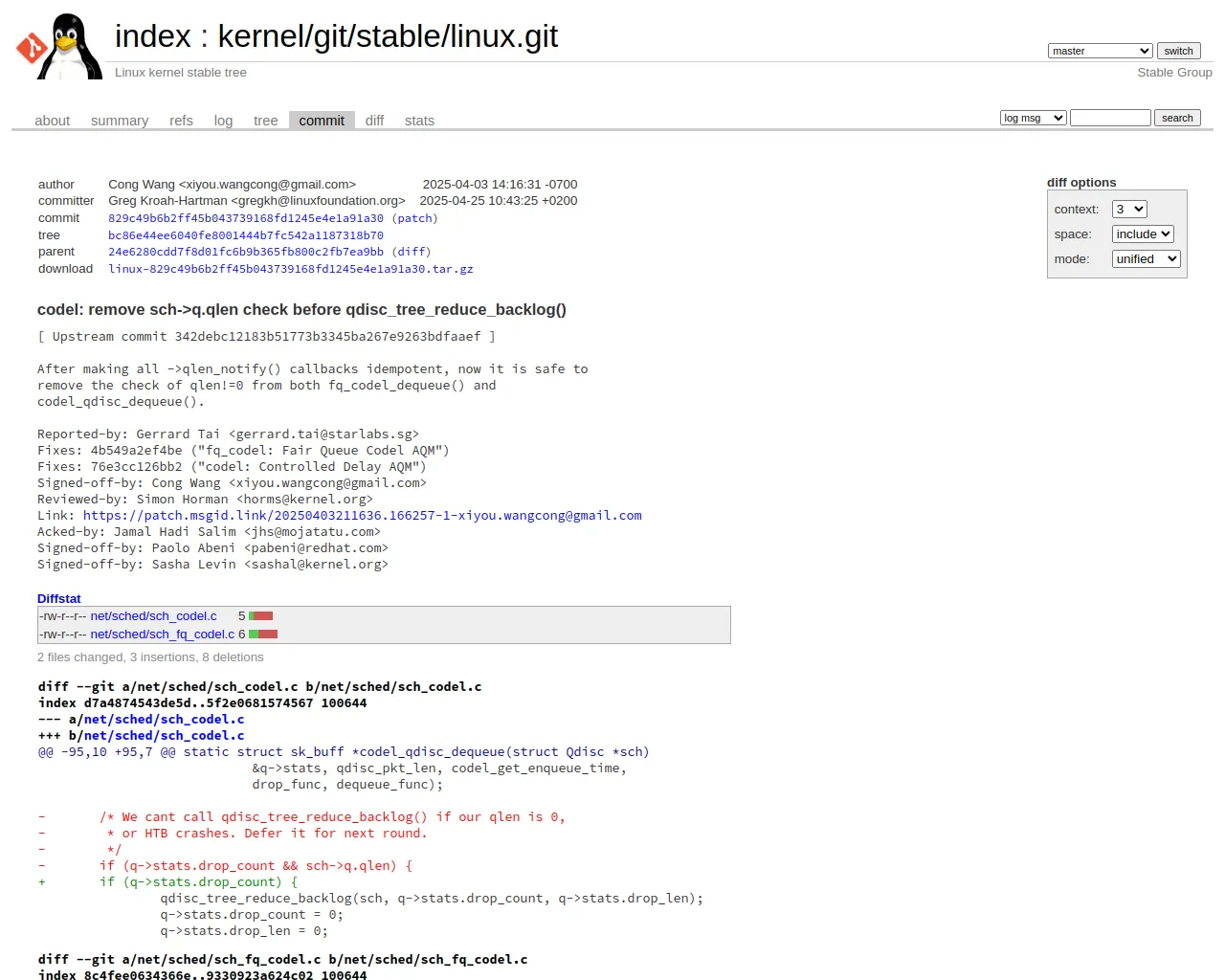
Task: Click the Reported-by Gerrard Tai line
Action: click(228, 434)
